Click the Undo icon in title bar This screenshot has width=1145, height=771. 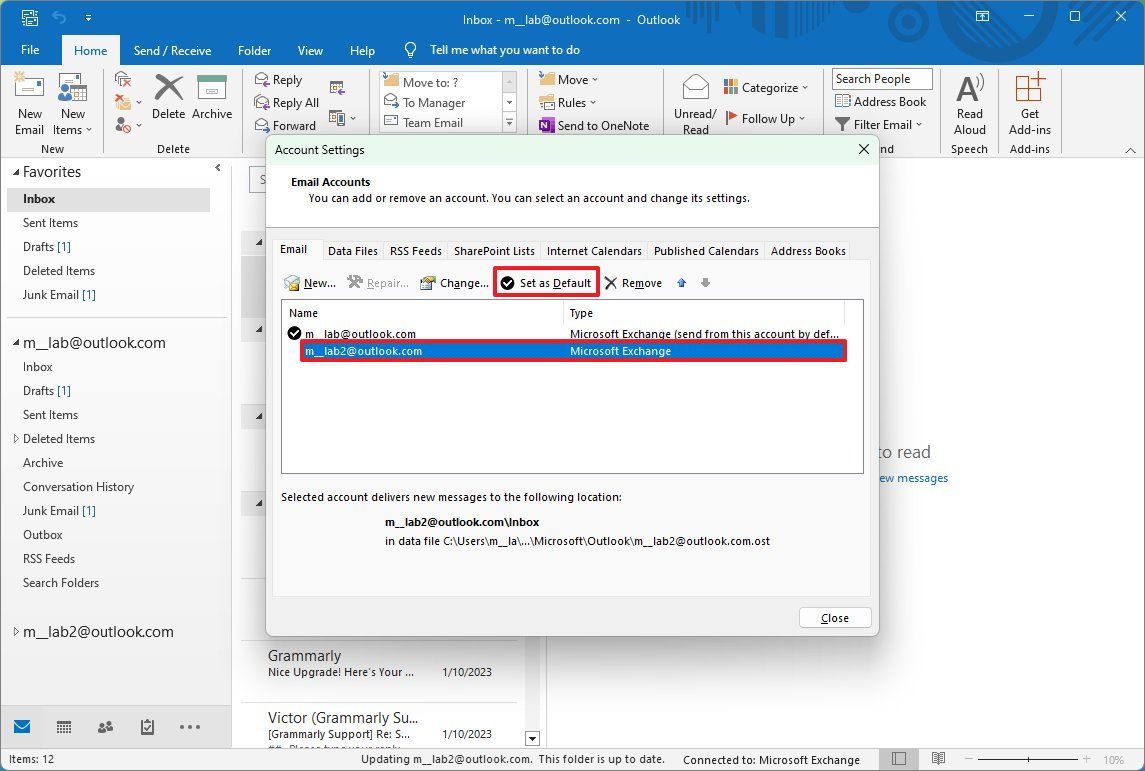[59, 17]
